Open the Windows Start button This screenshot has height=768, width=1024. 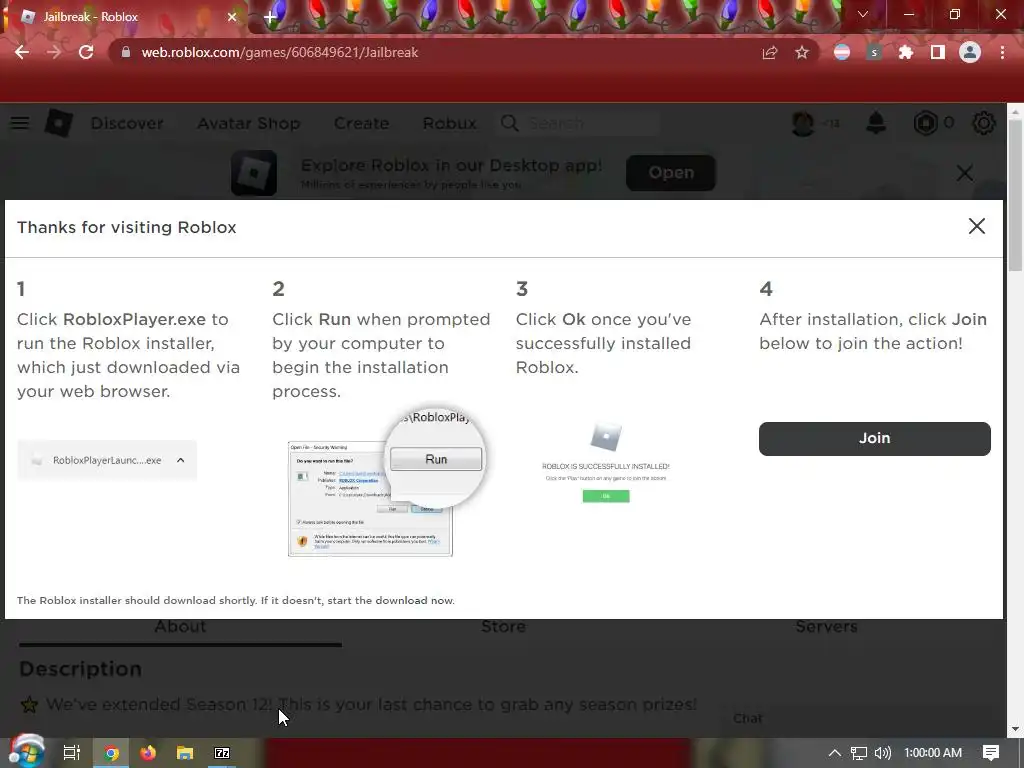point(25,752)
